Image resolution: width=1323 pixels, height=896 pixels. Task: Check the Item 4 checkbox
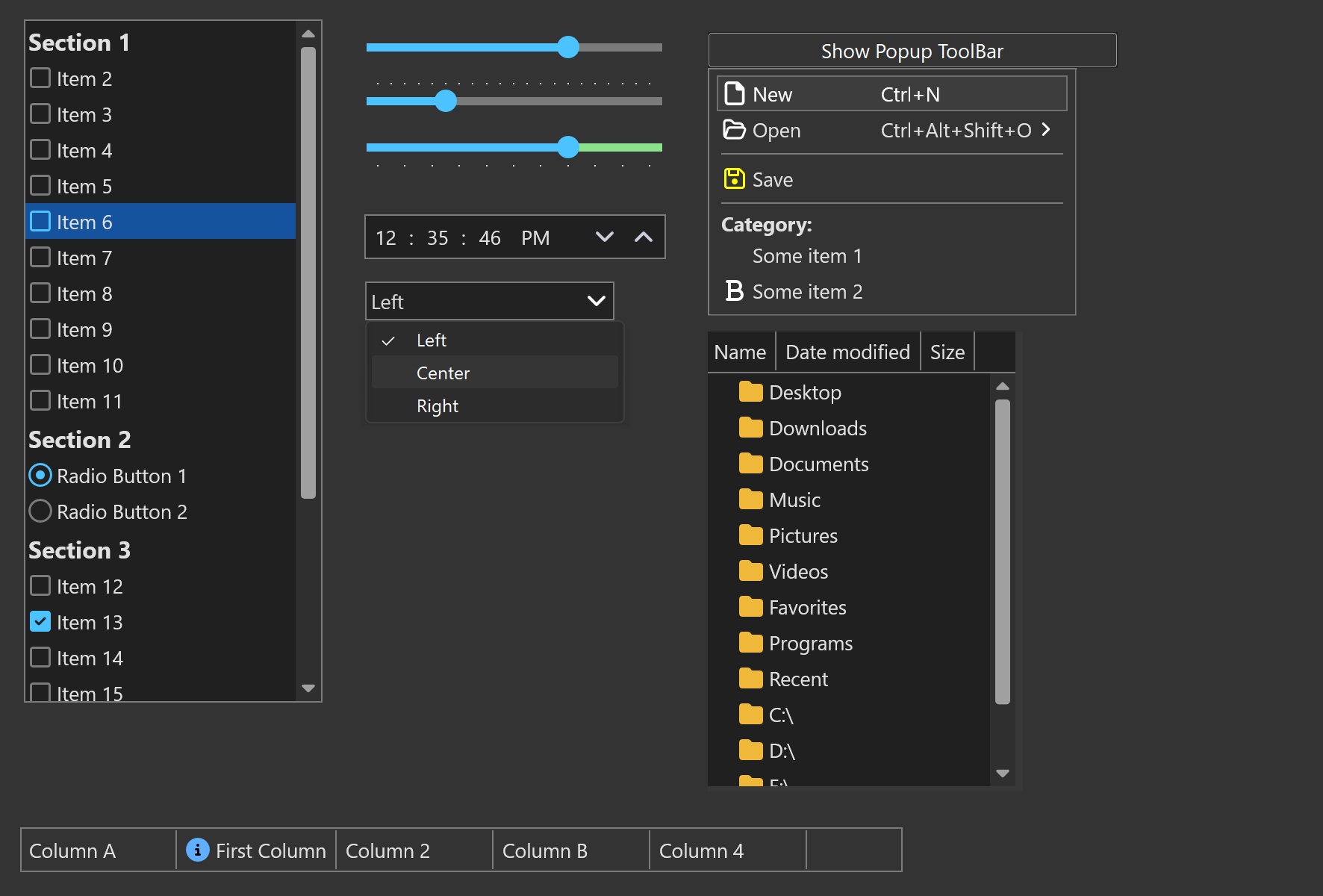(x=40, y=150)
